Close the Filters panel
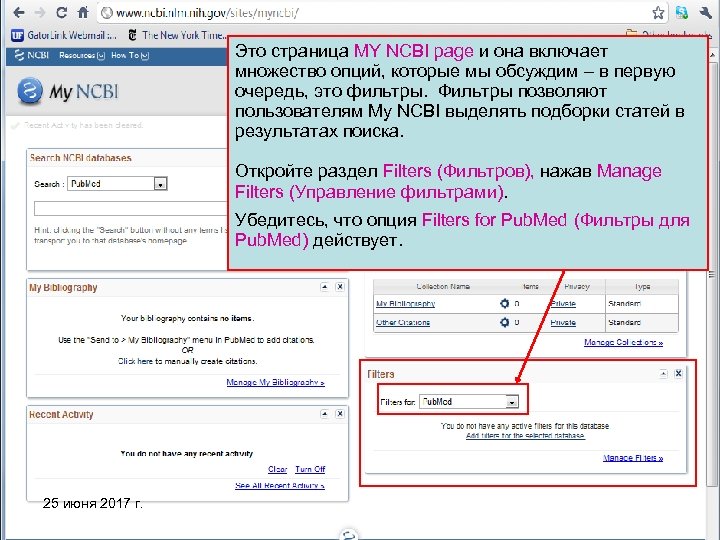720x540 pixels. 678,374
